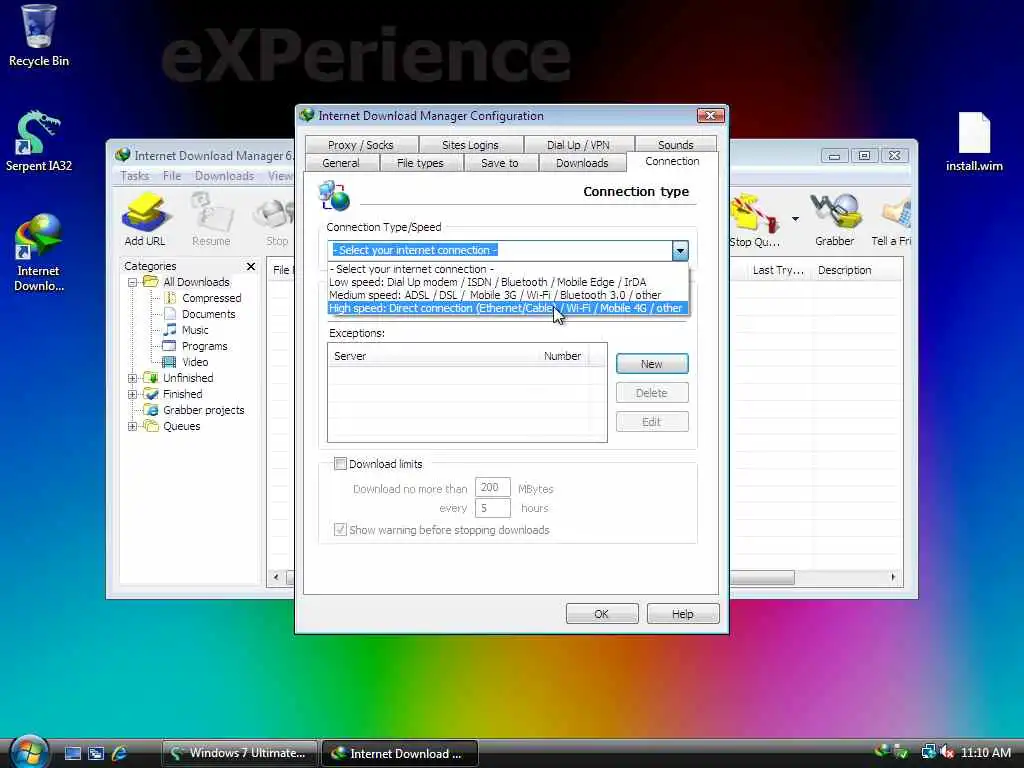
Task: Open the Downloads menu in IDM window
Action: coord(224,176)
